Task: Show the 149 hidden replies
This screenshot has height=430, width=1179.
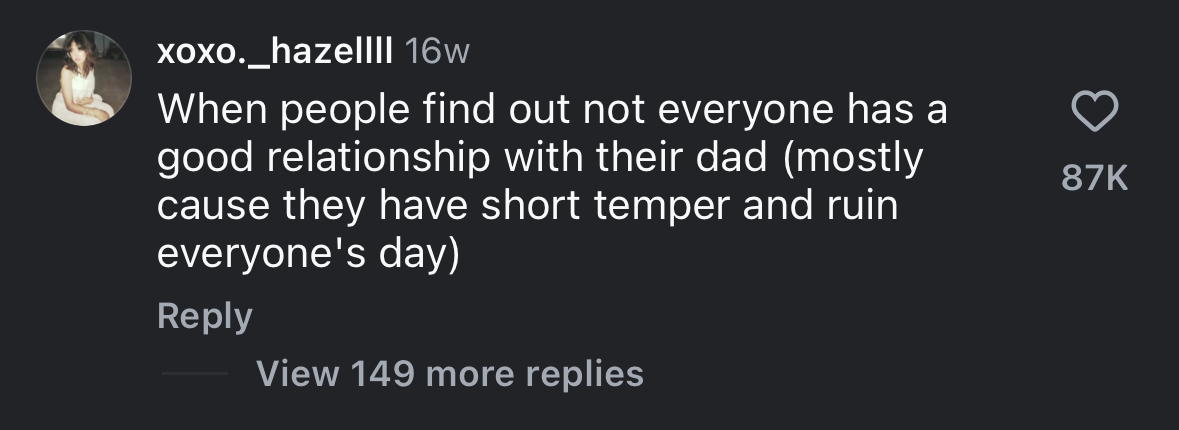Action: coord(449,373)
